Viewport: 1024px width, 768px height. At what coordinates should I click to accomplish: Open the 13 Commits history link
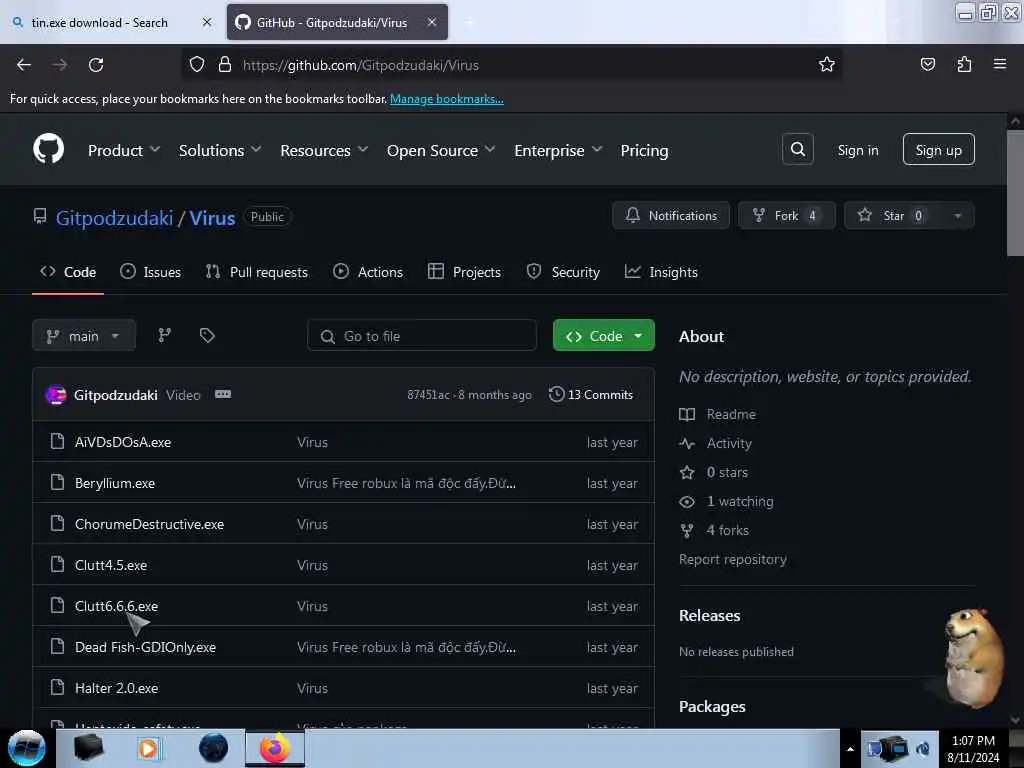click(x=591, y=394)
